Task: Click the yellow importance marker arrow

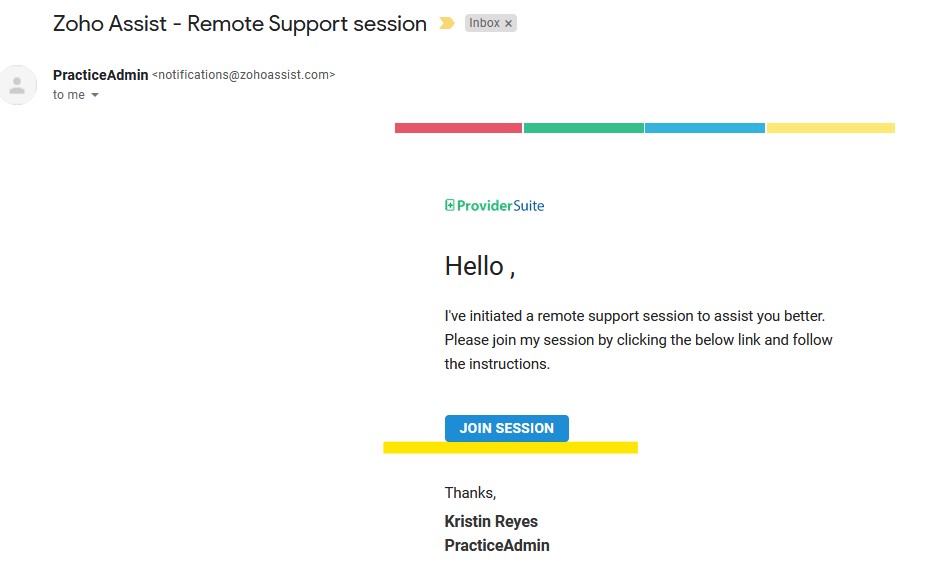Action: click(446, 23)
